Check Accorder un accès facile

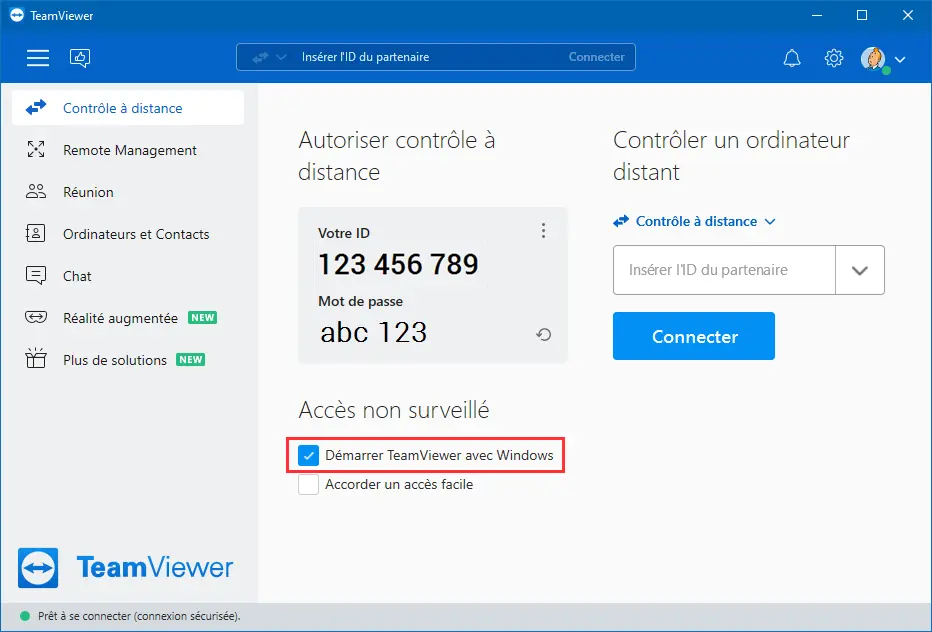pyautogui.click(x=308, y=485)
